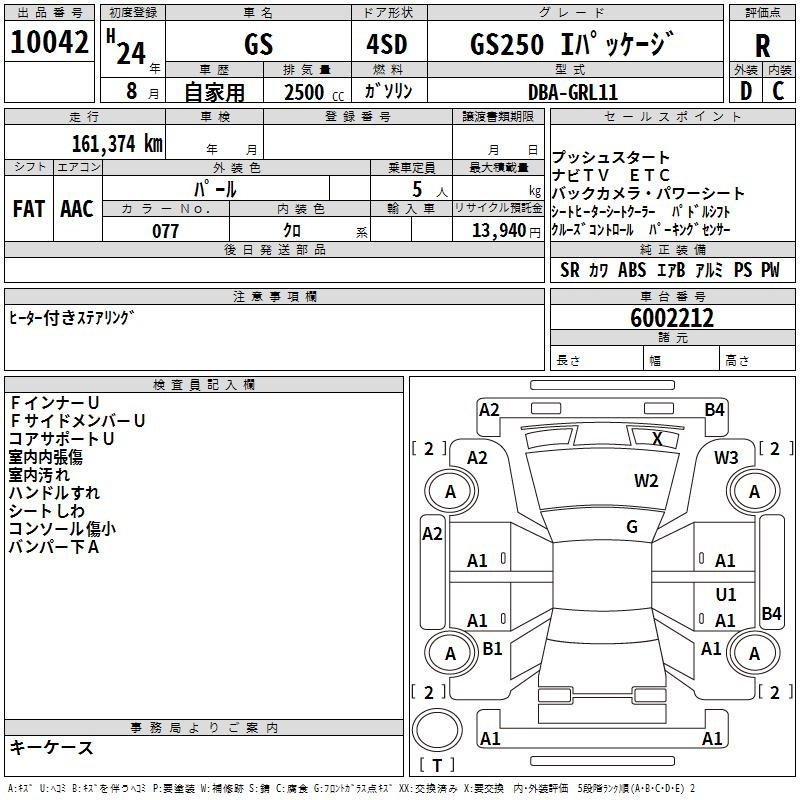The width and height of the screenshot is (800, 800).
Task: Select the overall grade R cell
Action: click(x=762, y=45)
